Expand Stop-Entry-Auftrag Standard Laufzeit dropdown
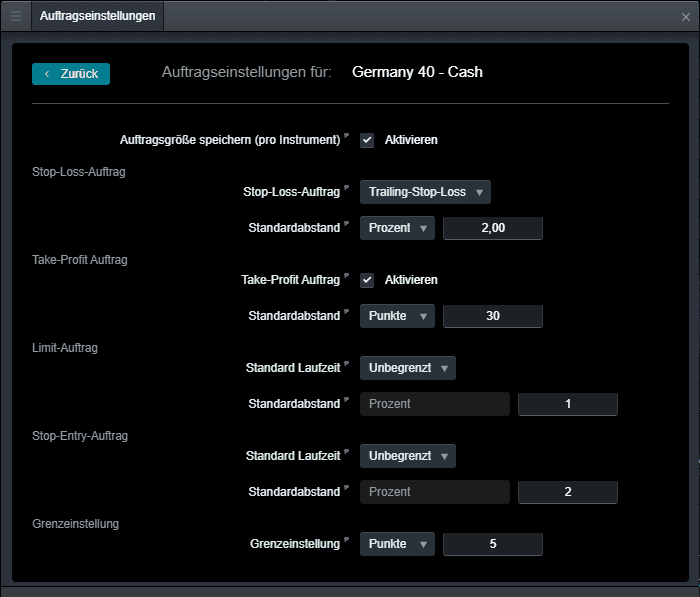Viewport: 700px width, 597px height. click(407, 456)
